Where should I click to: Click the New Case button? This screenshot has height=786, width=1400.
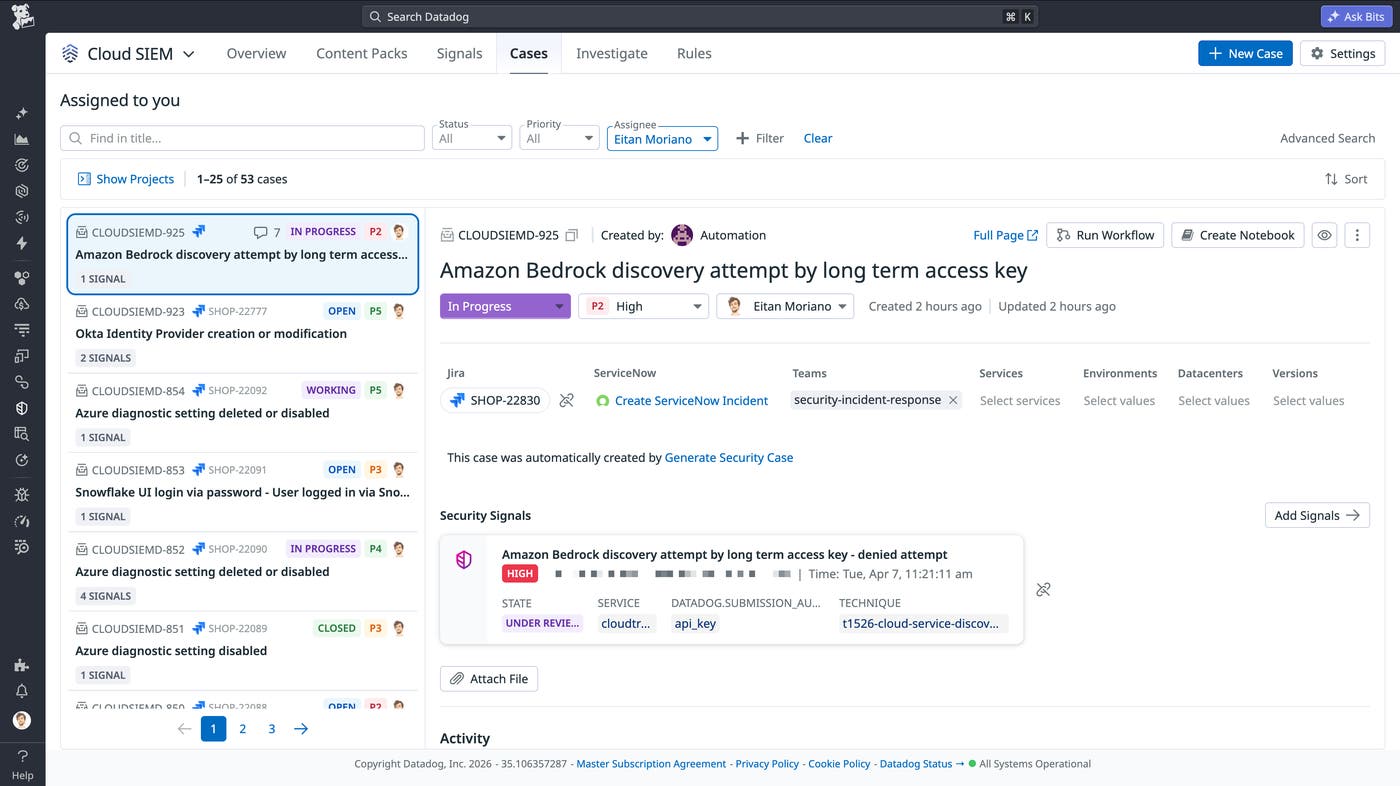coord(1245,53)
